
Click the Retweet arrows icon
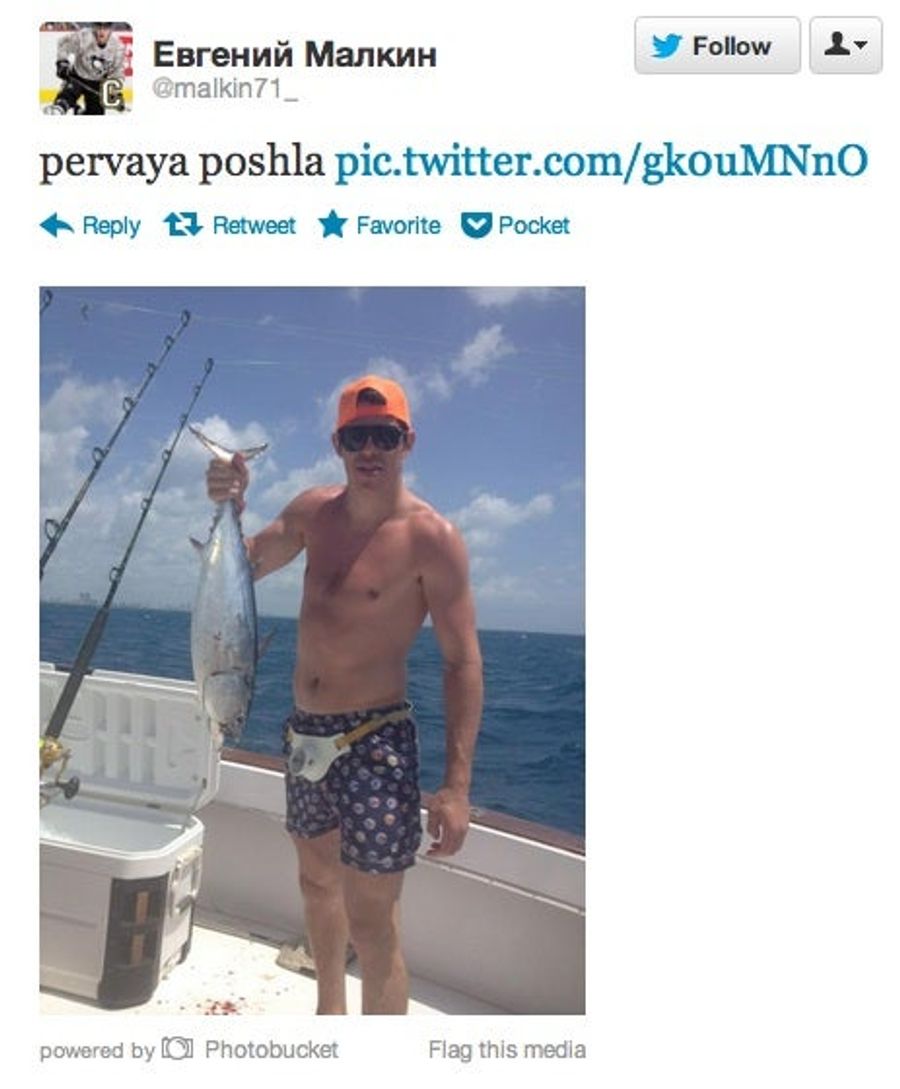[x=183, y=224]
